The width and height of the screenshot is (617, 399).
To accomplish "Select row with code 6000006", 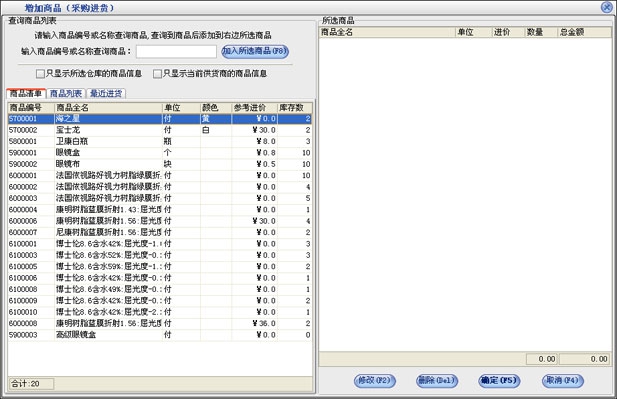I will (x=160, y=221).
